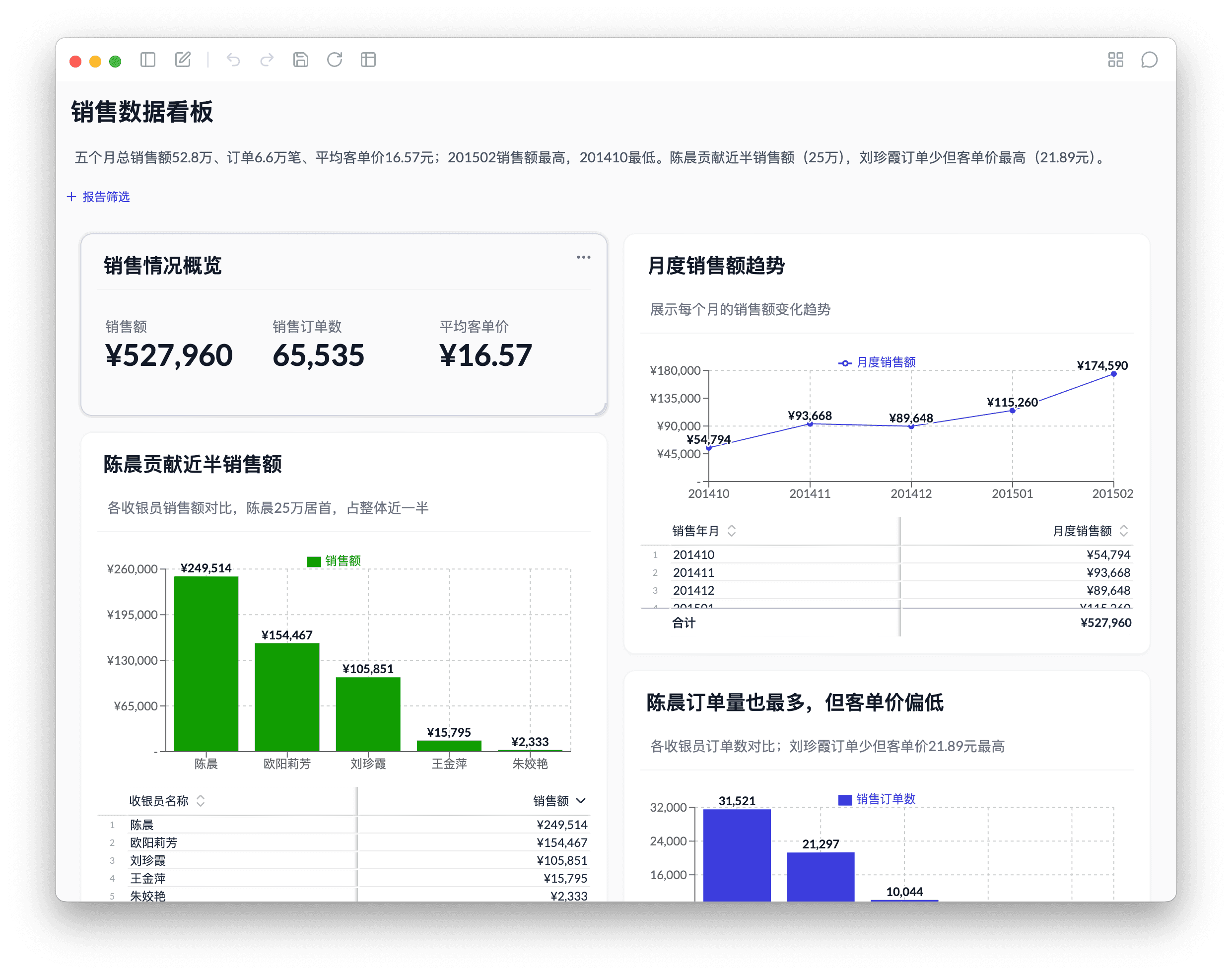Open the three-dot menu on 销售情况概览 card
Screen dimensions: 1232x975
[x=583, y=258]
